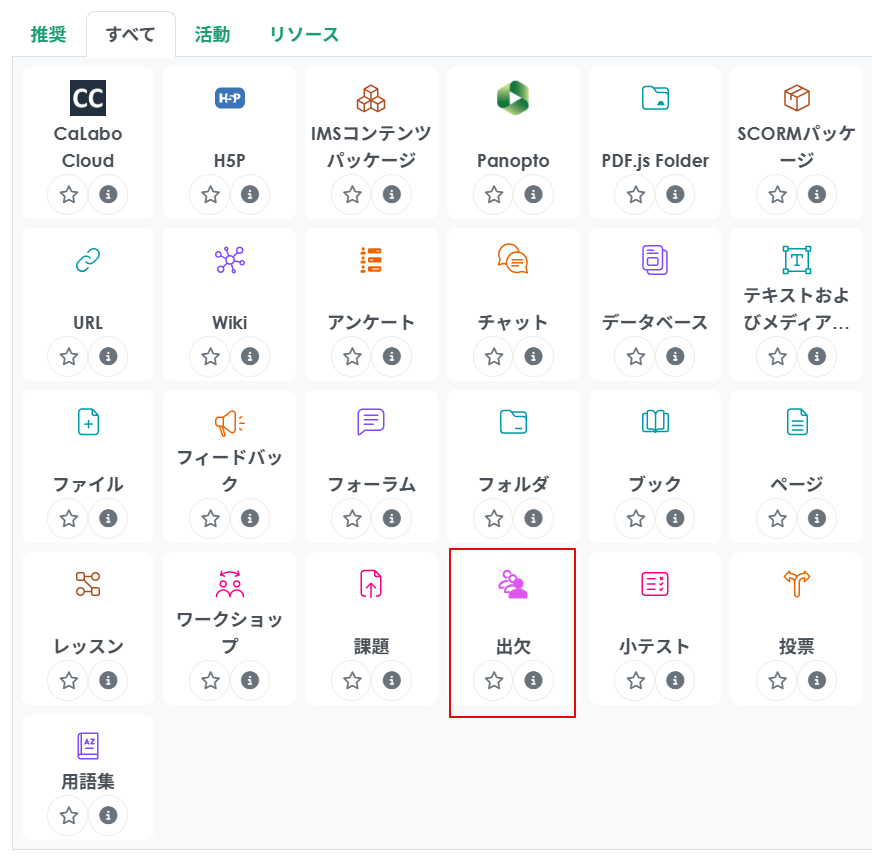This screenshot has height=856, width=872.
Task: Open the リソース tab
Action: pyautogui.click(x=304, y=35)
